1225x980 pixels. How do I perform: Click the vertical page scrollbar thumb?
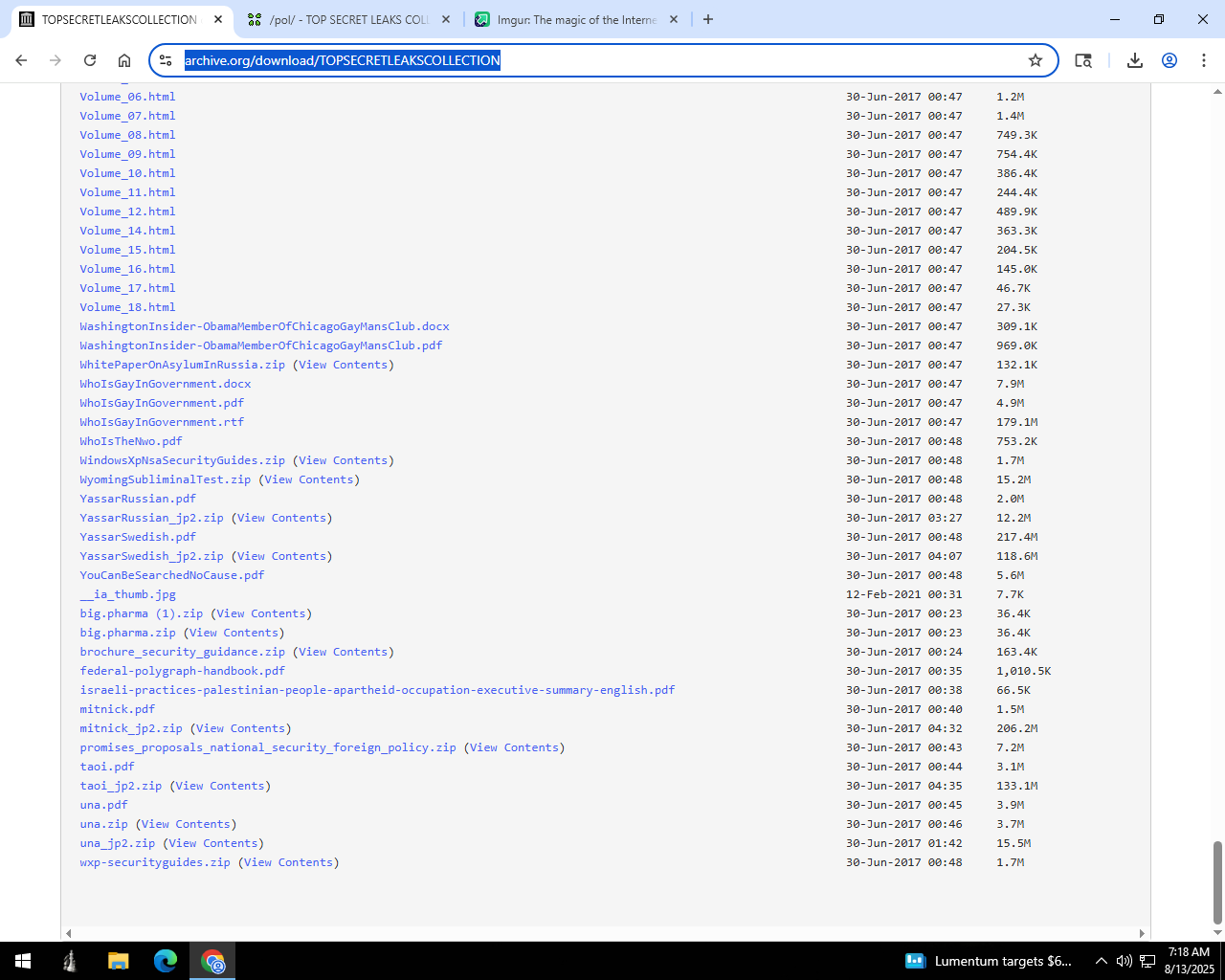pyautogui.click(x=1217, y=881)
